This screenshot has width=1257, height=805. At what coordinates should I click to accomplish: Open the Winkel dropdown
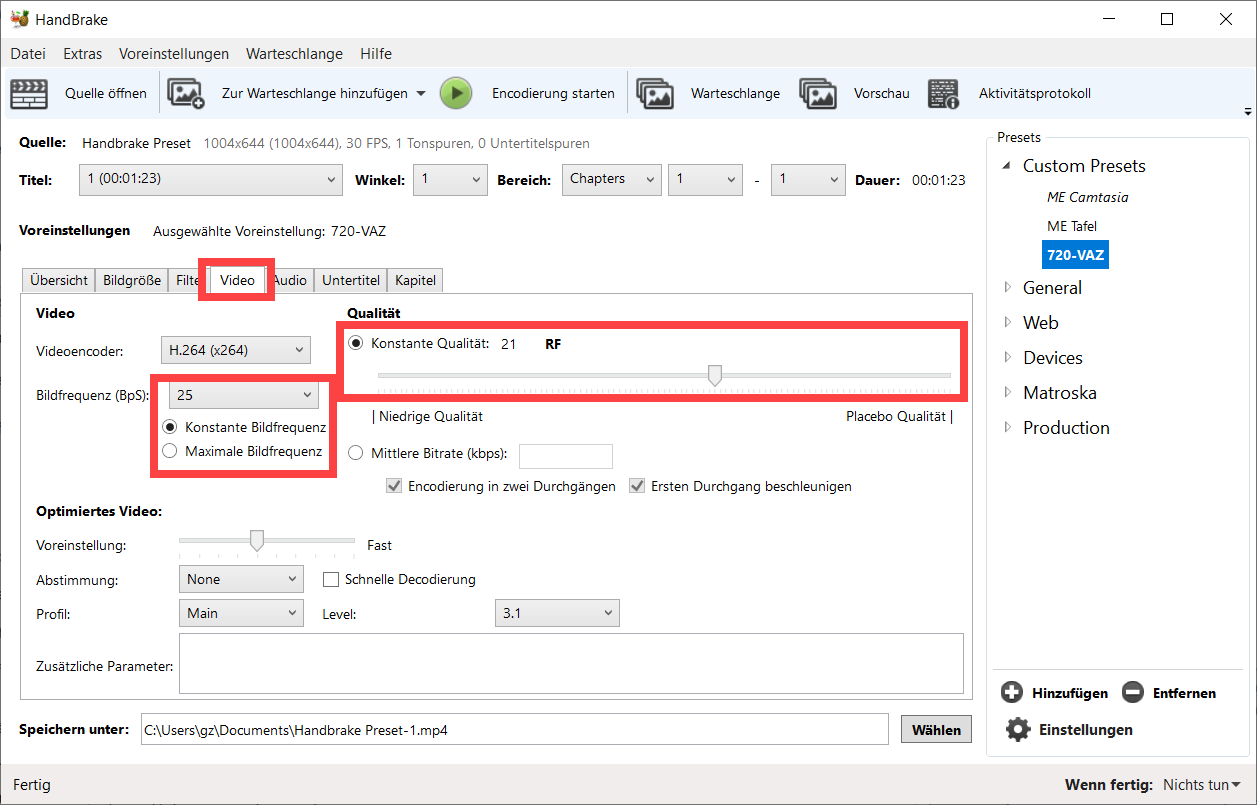pyautogui.click(x=451, y=180)
